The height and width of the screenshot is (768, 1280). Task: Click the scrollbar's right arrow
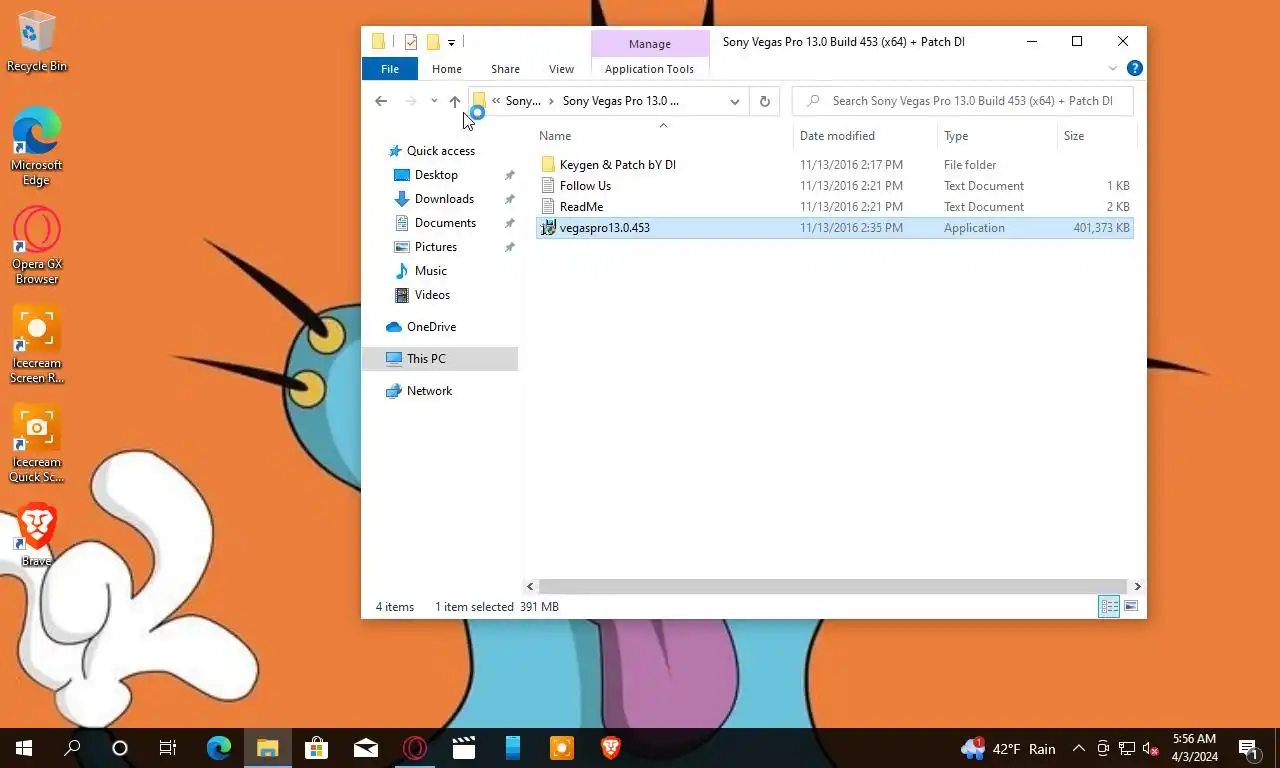1137,587
